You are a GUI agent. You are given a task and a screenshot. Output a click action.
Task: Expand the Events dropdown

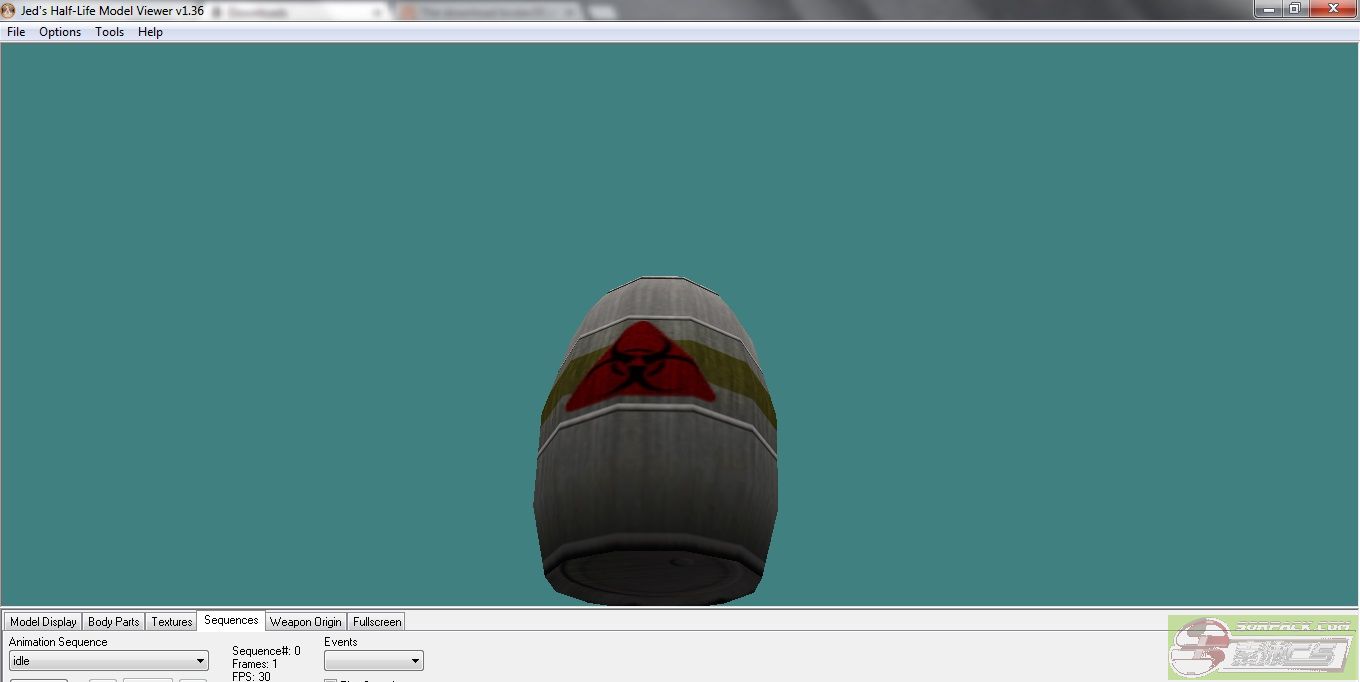point(374,661)
